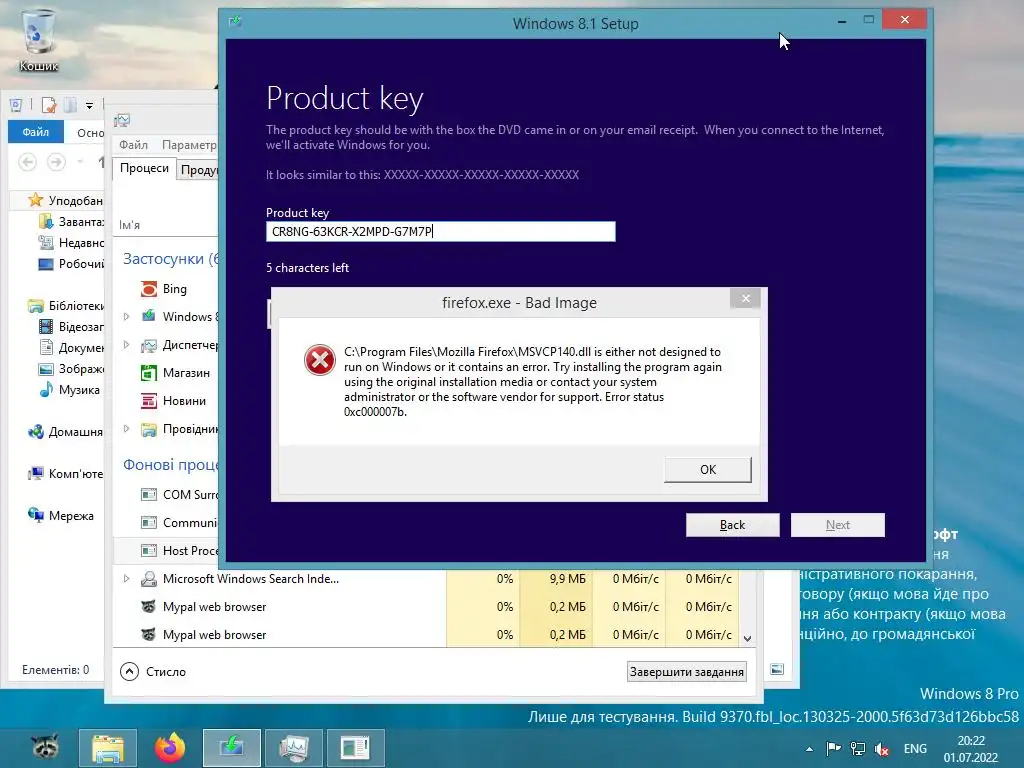Open Action Center flag tray icon
Viewport: 1024px width, 768px height.
point(833,748)
